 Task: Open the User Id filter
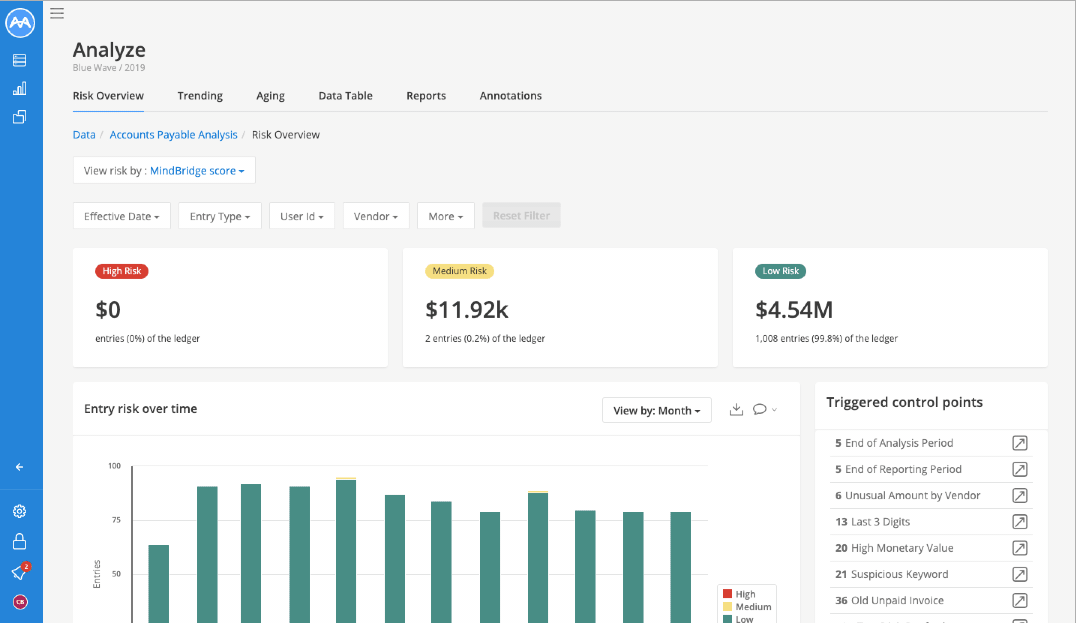tap(302, 216)
